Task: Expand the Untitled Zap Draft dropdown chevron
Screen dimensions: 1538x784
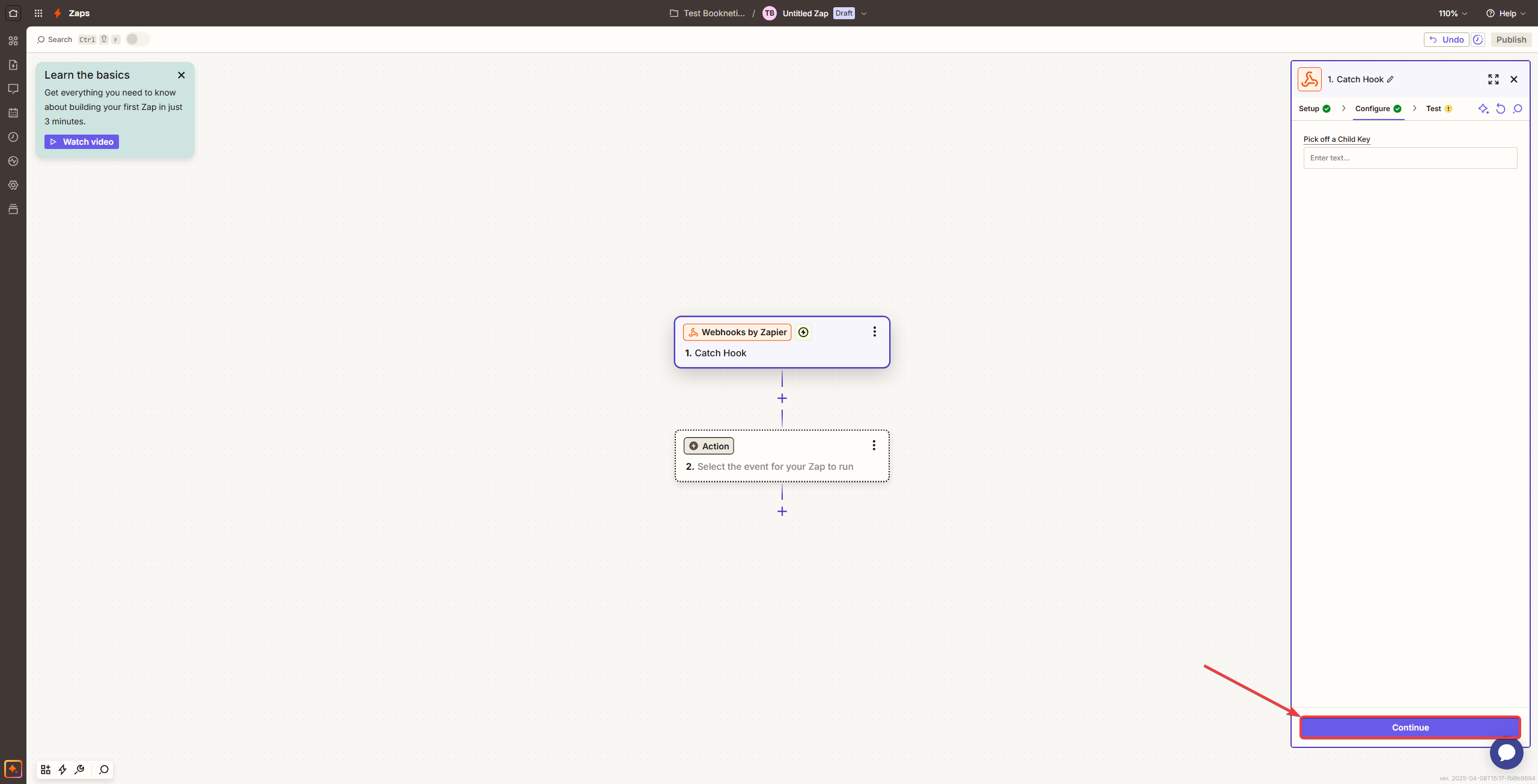Action: 864,13
